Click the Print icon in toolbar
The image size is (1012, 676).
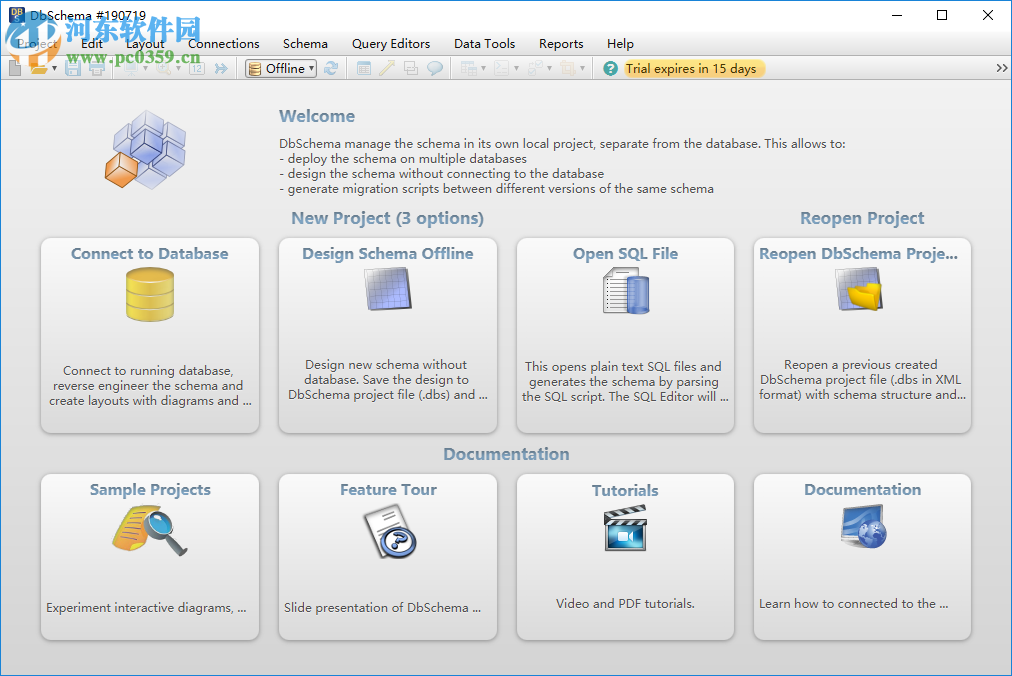[97, 68]
